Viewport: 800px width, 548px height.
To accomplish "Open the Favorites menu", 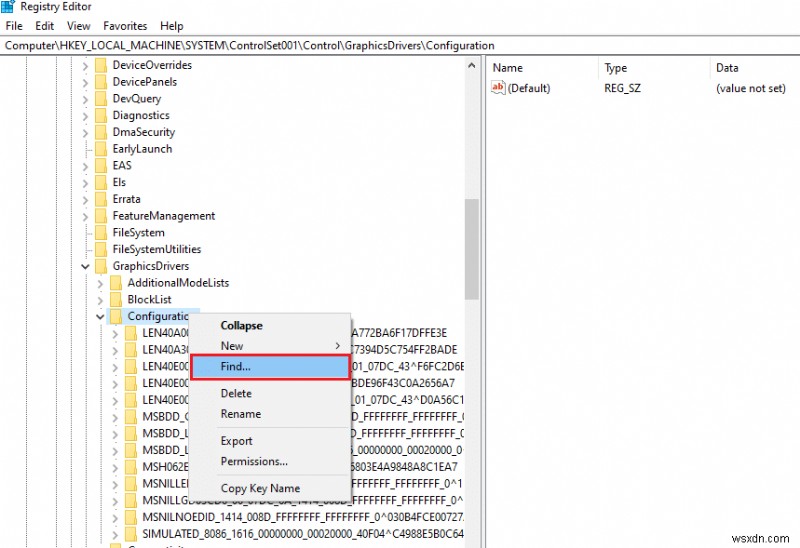I will click(x=125, y=26).
